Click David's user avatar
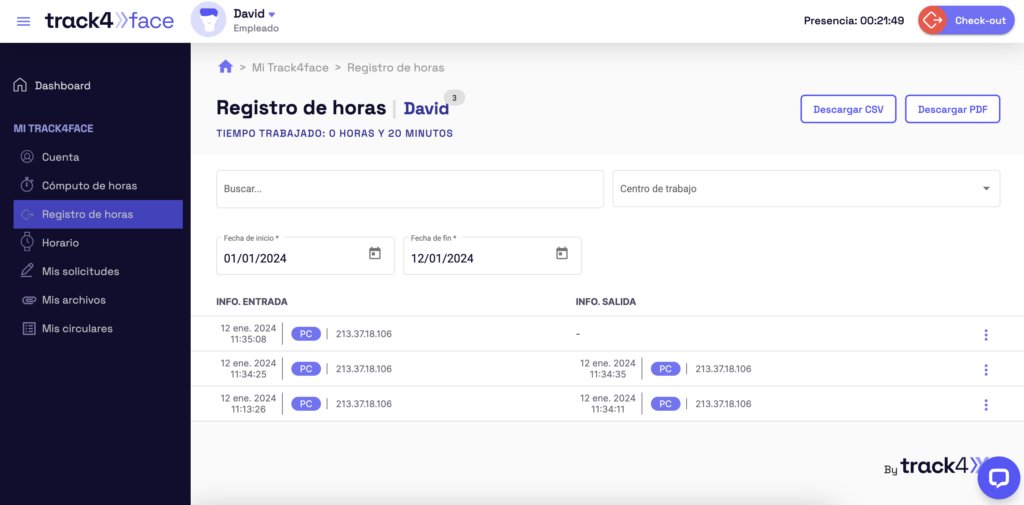The height and width of the screenshot is (505, 1024). click(208, 21)
